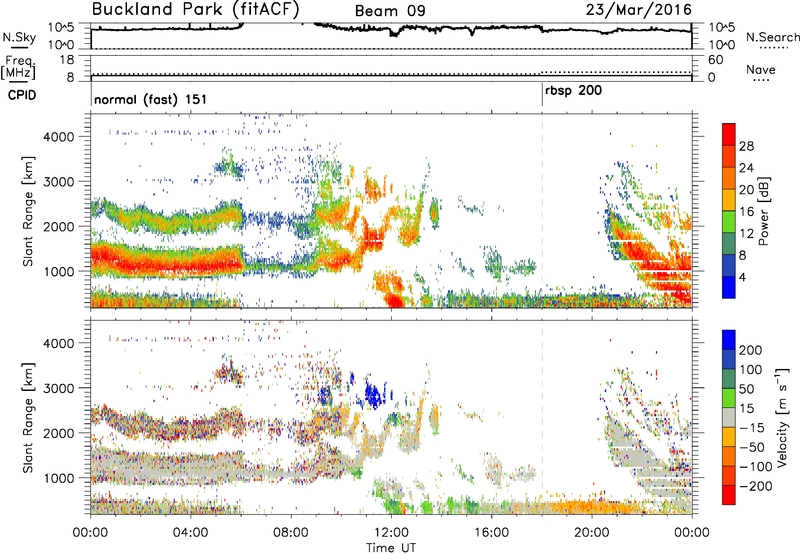Screen dimensions: 800x554
Task: Click the "Time UT" axis title
Action: click(391, 547)
